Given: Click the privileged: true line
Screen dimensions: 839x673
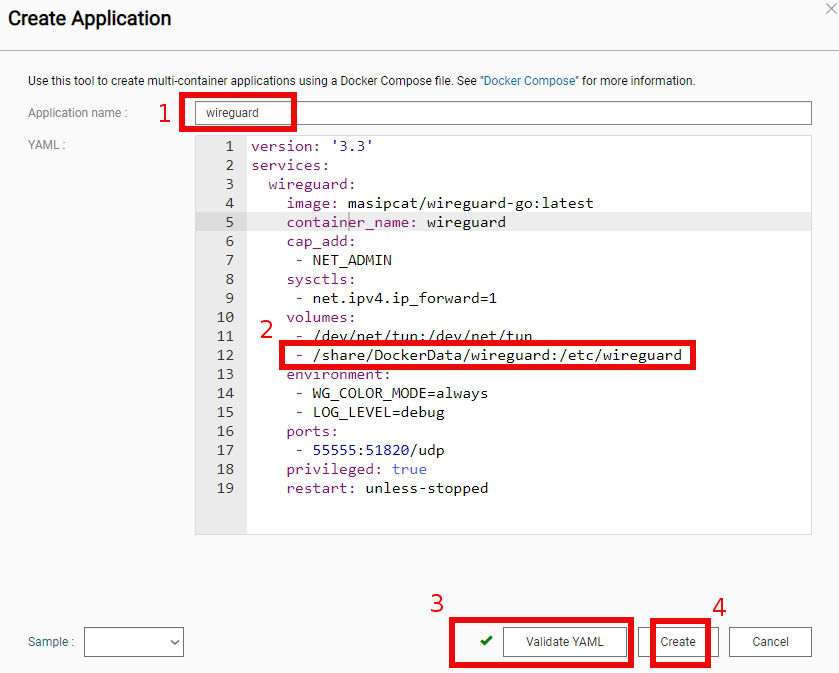Looking at the screenshot, I should (356, 469).
